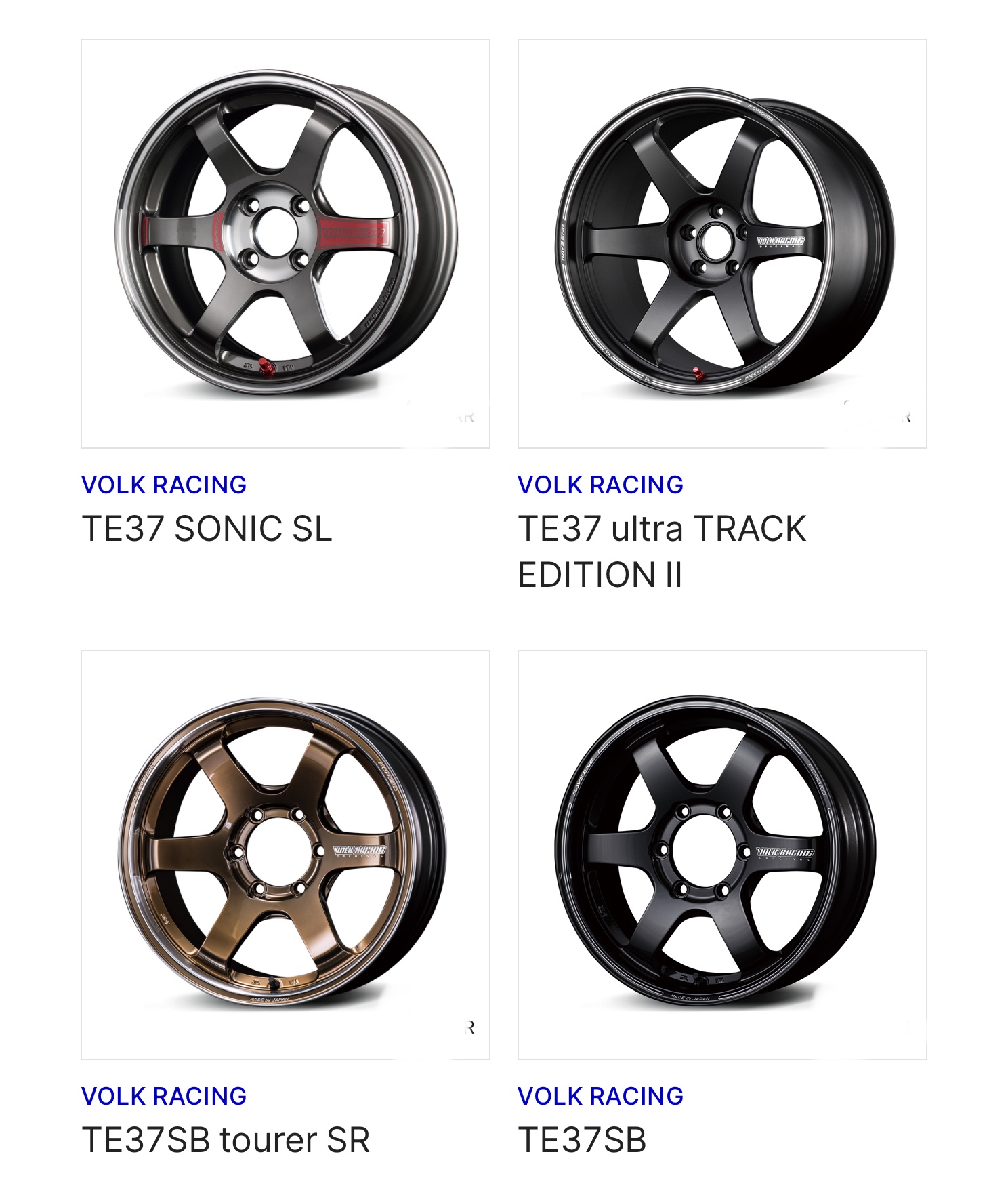Click VOLK RACING link above the TE37SB title

(601, 1096)
